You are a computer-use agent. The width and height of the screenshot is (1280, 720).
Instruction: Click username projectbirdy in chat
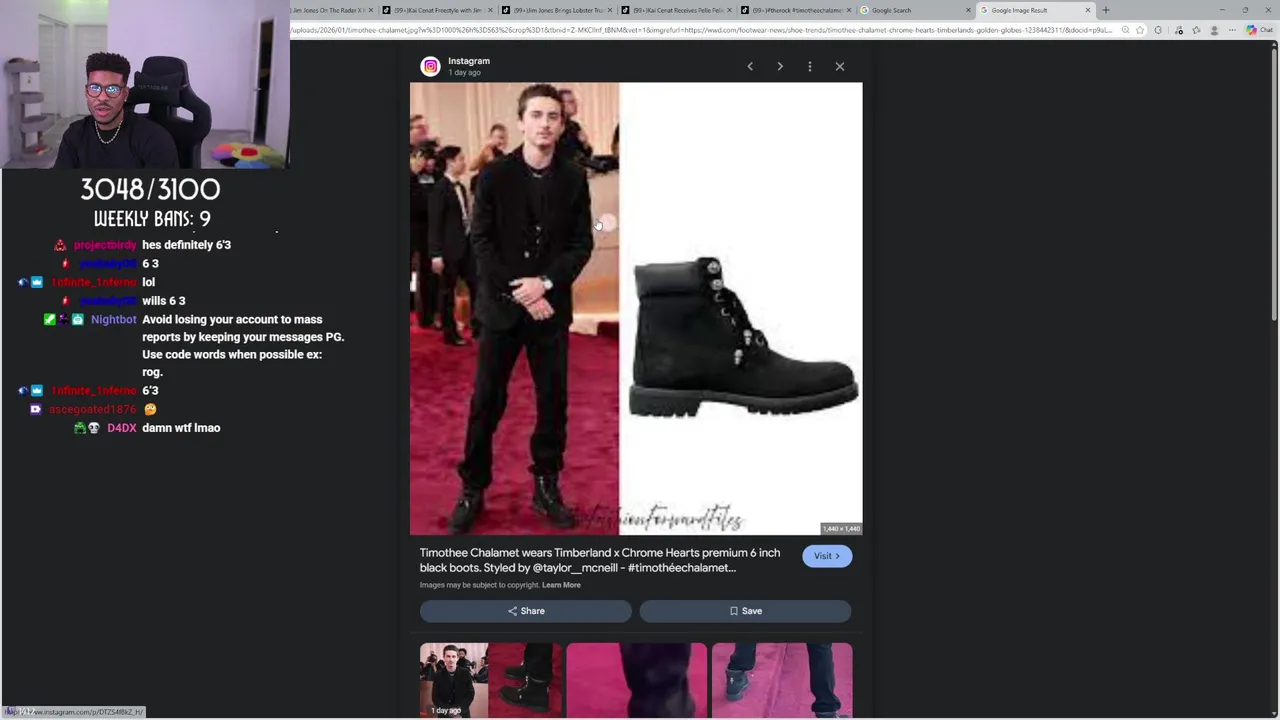[x=105, y=245]
